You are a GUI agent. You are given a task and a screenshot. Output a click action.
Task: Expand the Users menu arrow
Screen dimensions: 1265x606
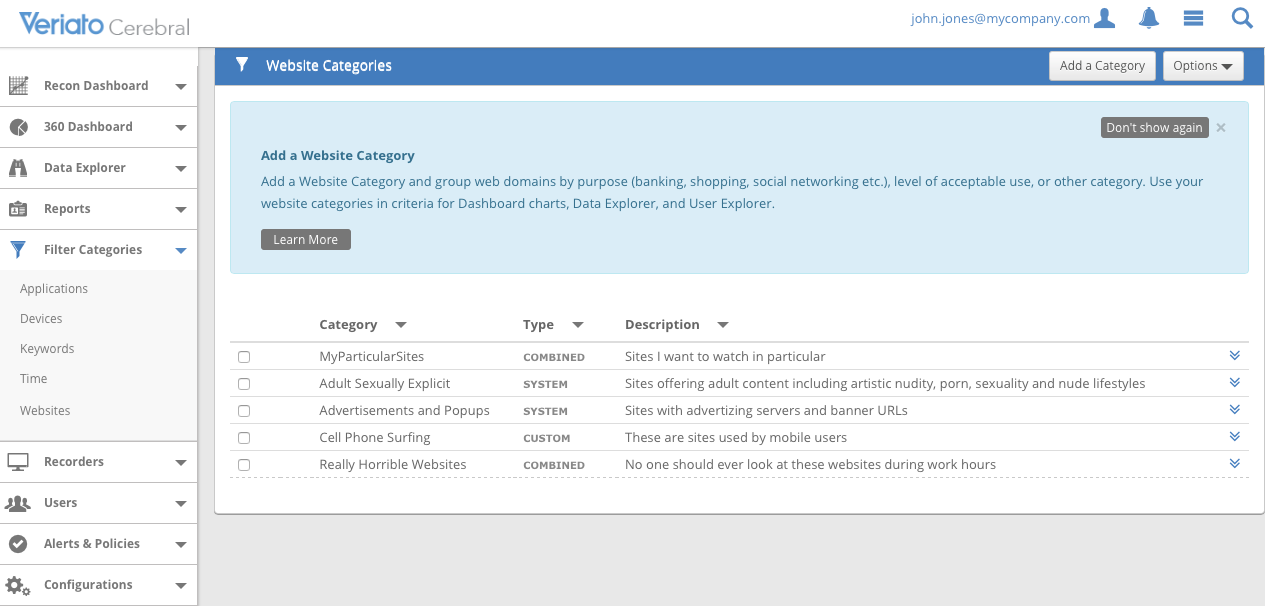(x=181, y=504)
